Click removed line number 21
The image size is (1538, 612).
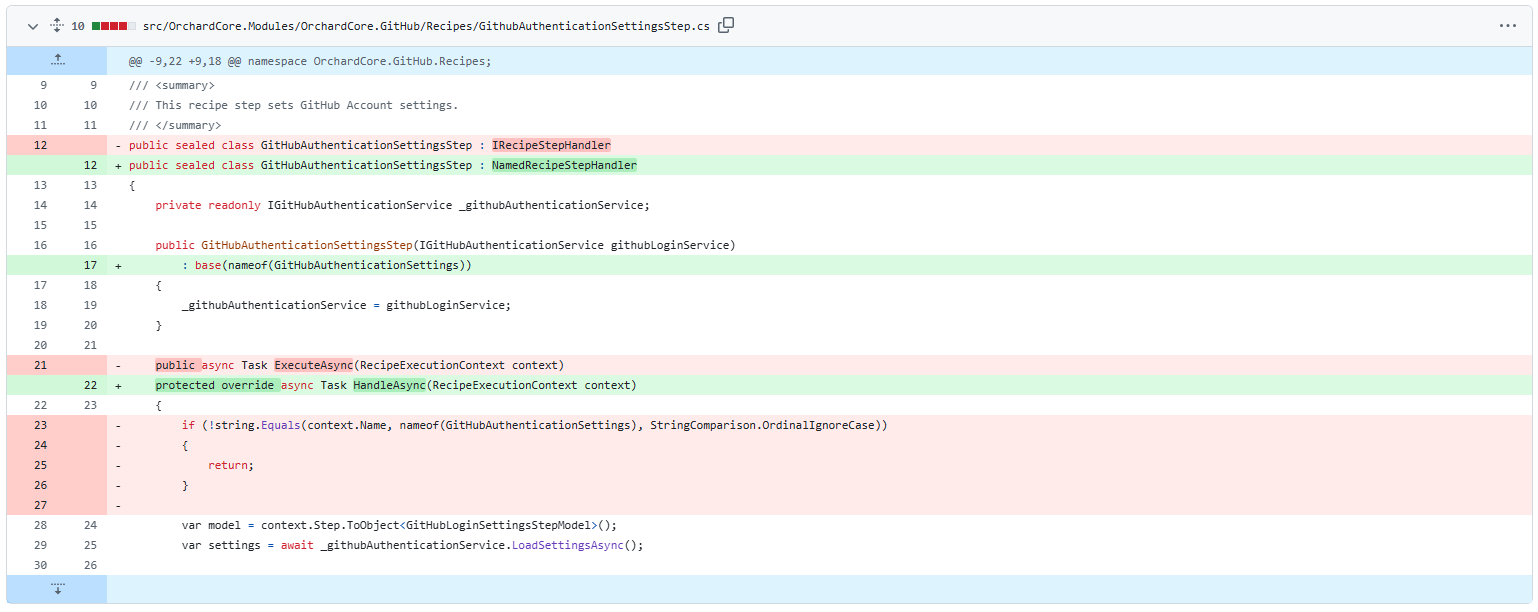click(40, 365)
